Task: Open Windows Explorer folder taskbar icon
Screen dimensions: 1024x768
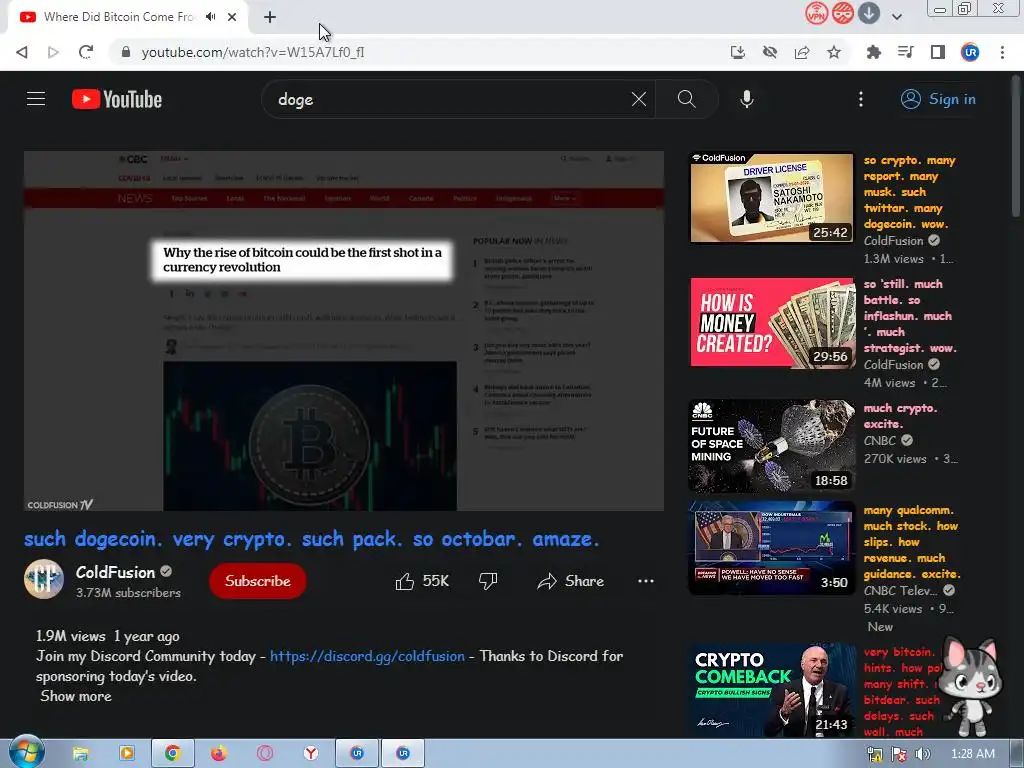Action: [80, 754]
